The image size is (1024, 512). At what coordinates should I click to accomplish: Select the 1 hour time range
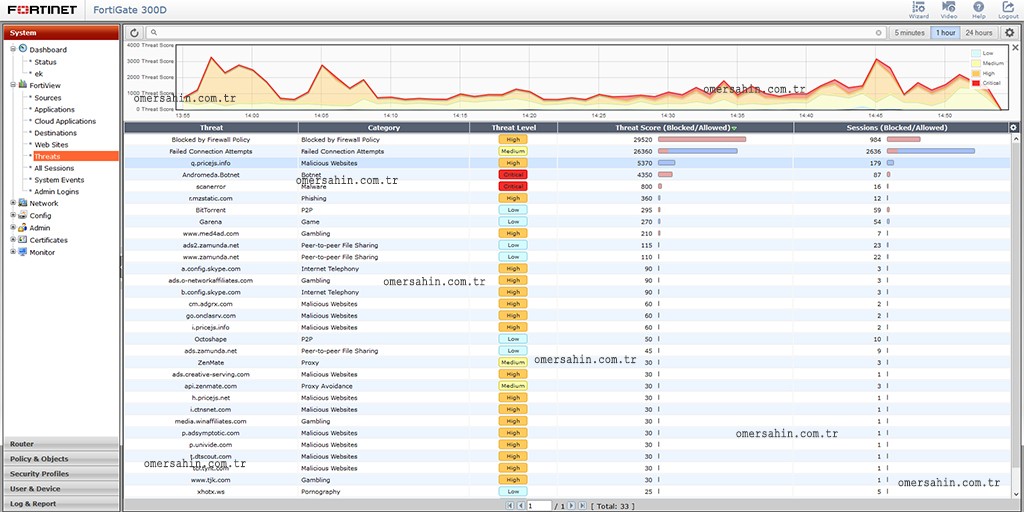(945, 33)
